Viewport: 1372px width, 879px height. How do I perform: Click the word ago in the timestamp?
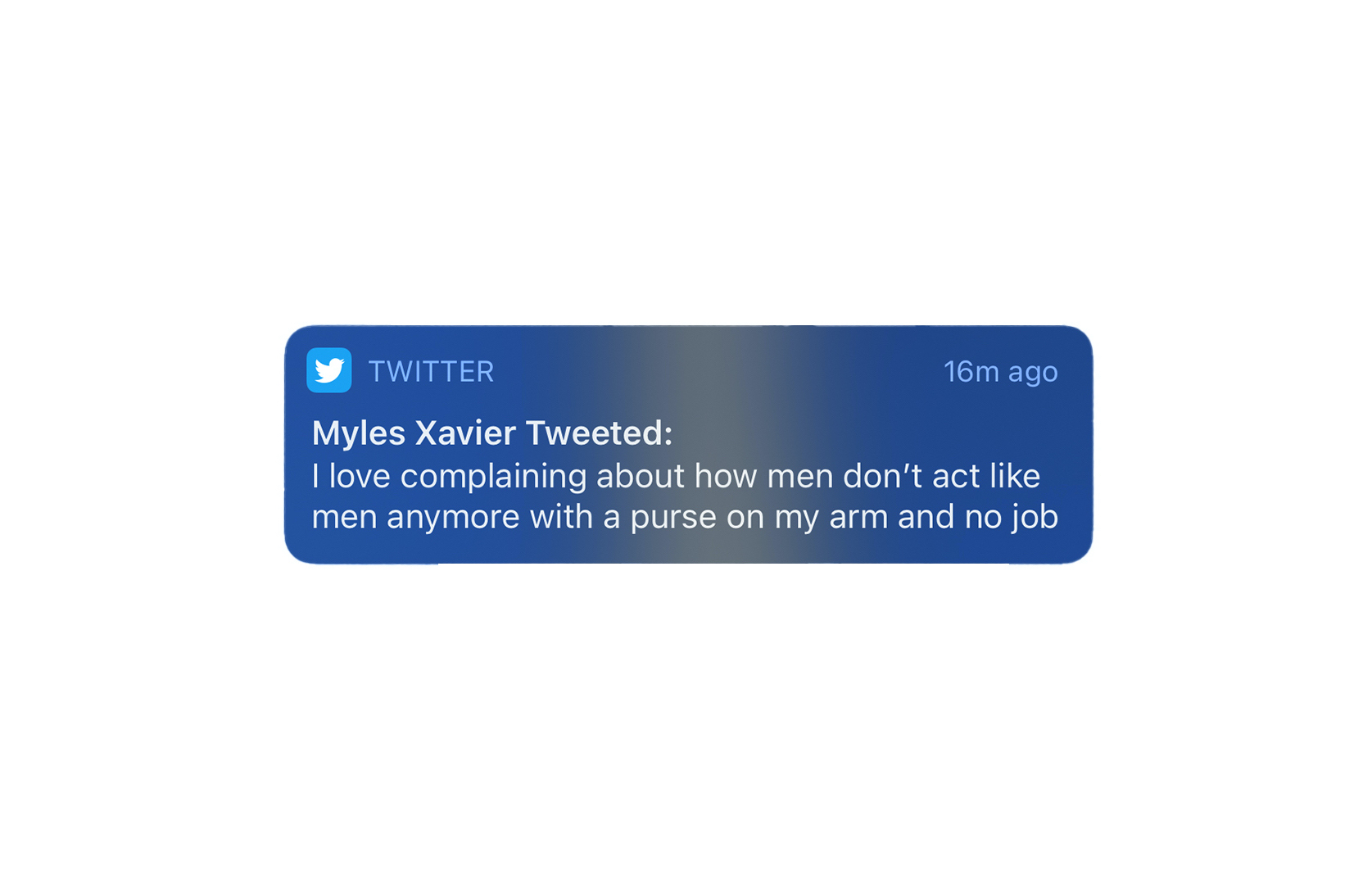1033,374
